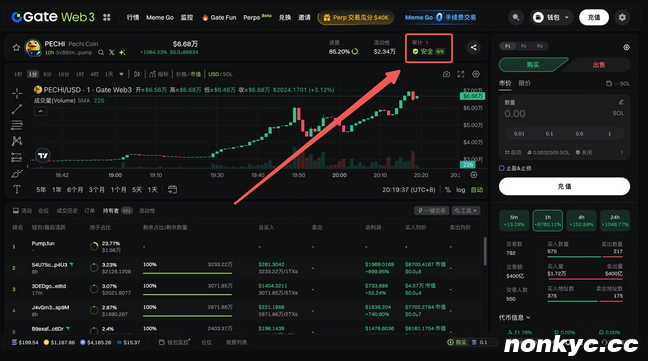Switch to the liquidity tab

147,211
